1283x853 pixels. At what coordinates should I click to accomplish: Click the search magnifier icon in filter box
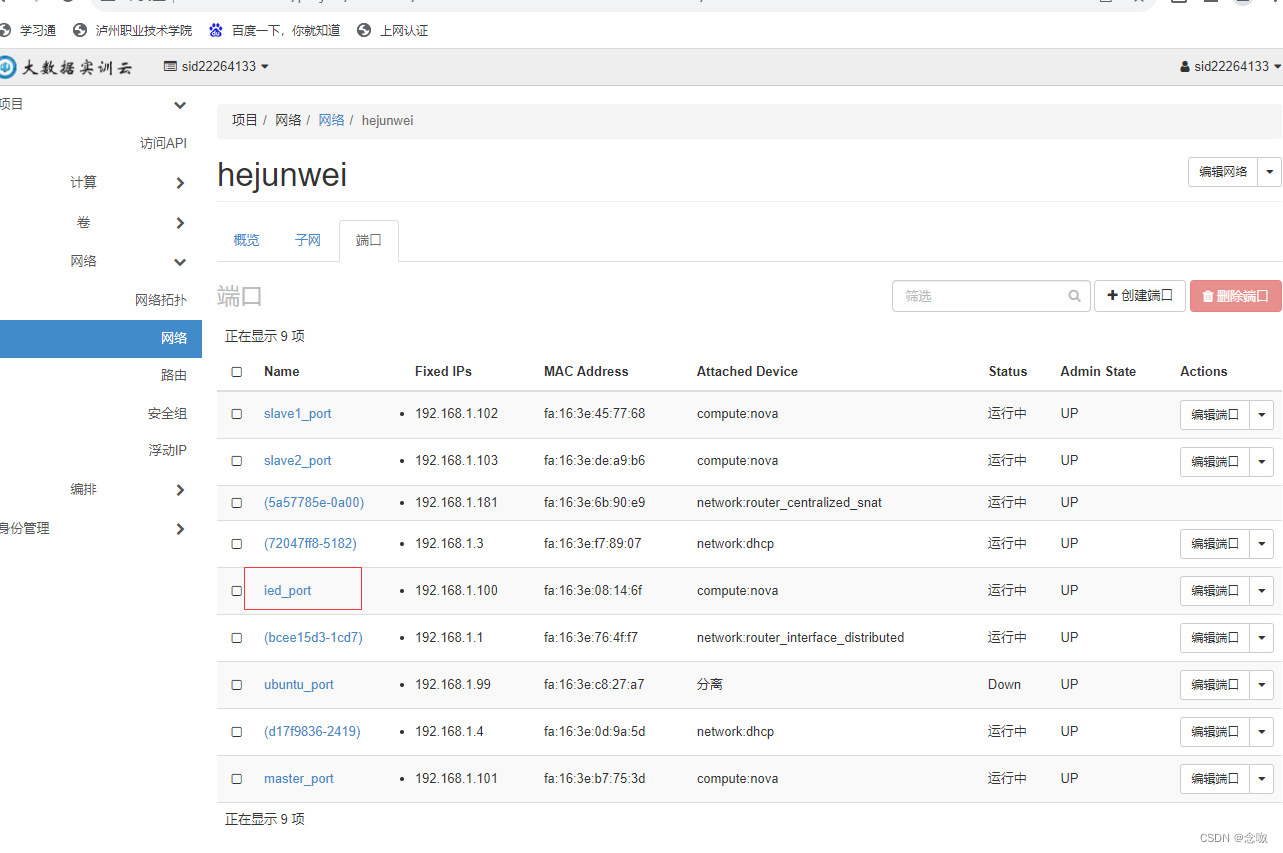coord(1074,296)
